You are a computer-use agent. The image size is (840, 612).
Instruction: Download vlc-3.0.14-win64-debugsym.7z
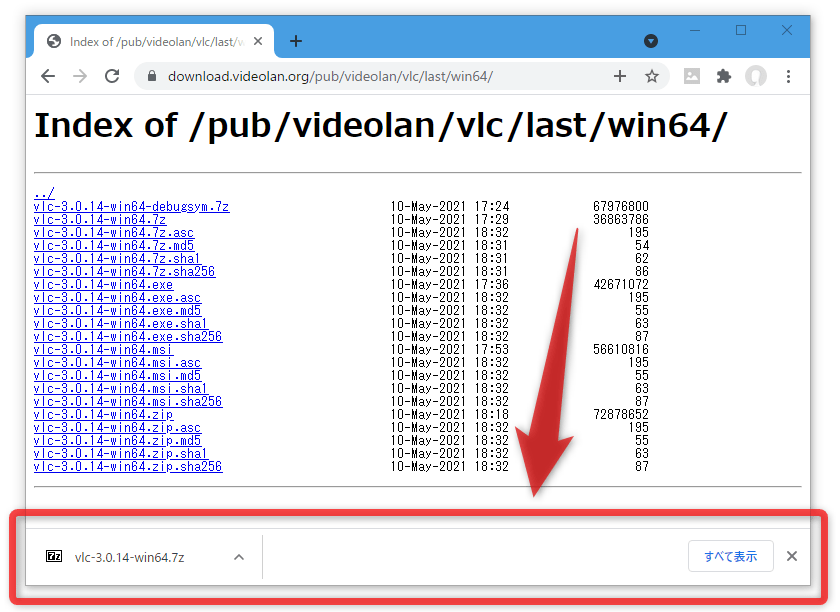pos(131,206)
